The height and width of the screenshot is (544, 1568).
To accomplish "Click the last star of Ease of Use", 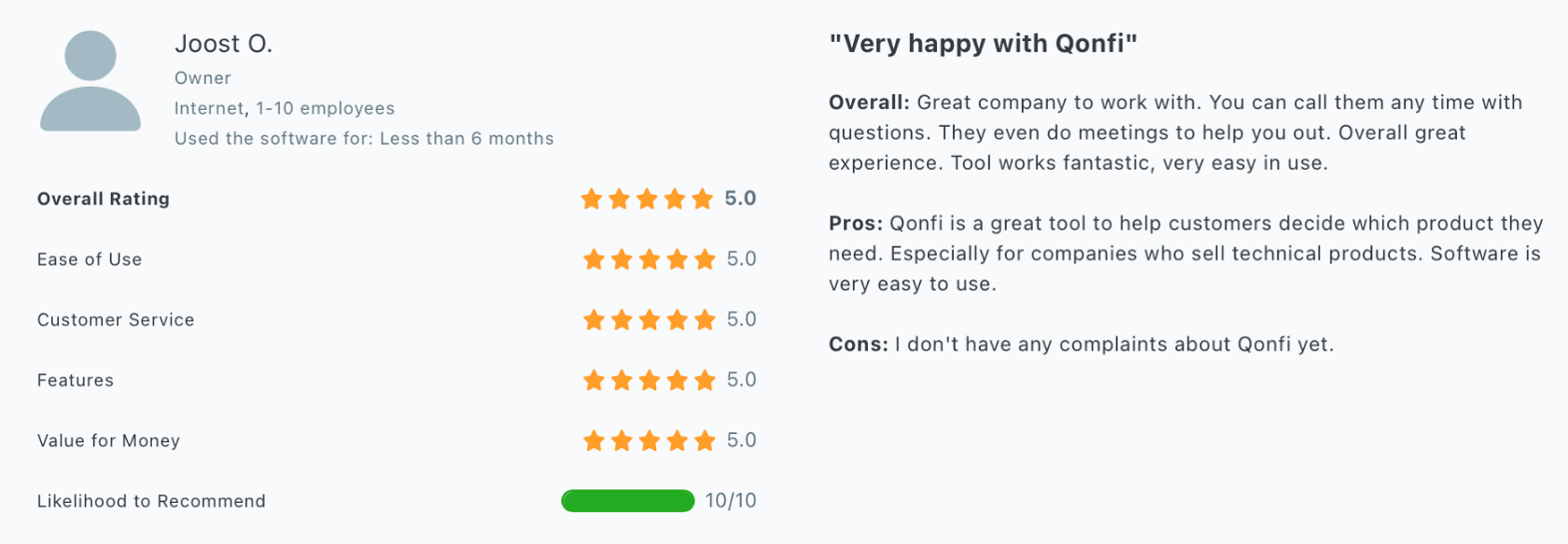I will point(705,259).
